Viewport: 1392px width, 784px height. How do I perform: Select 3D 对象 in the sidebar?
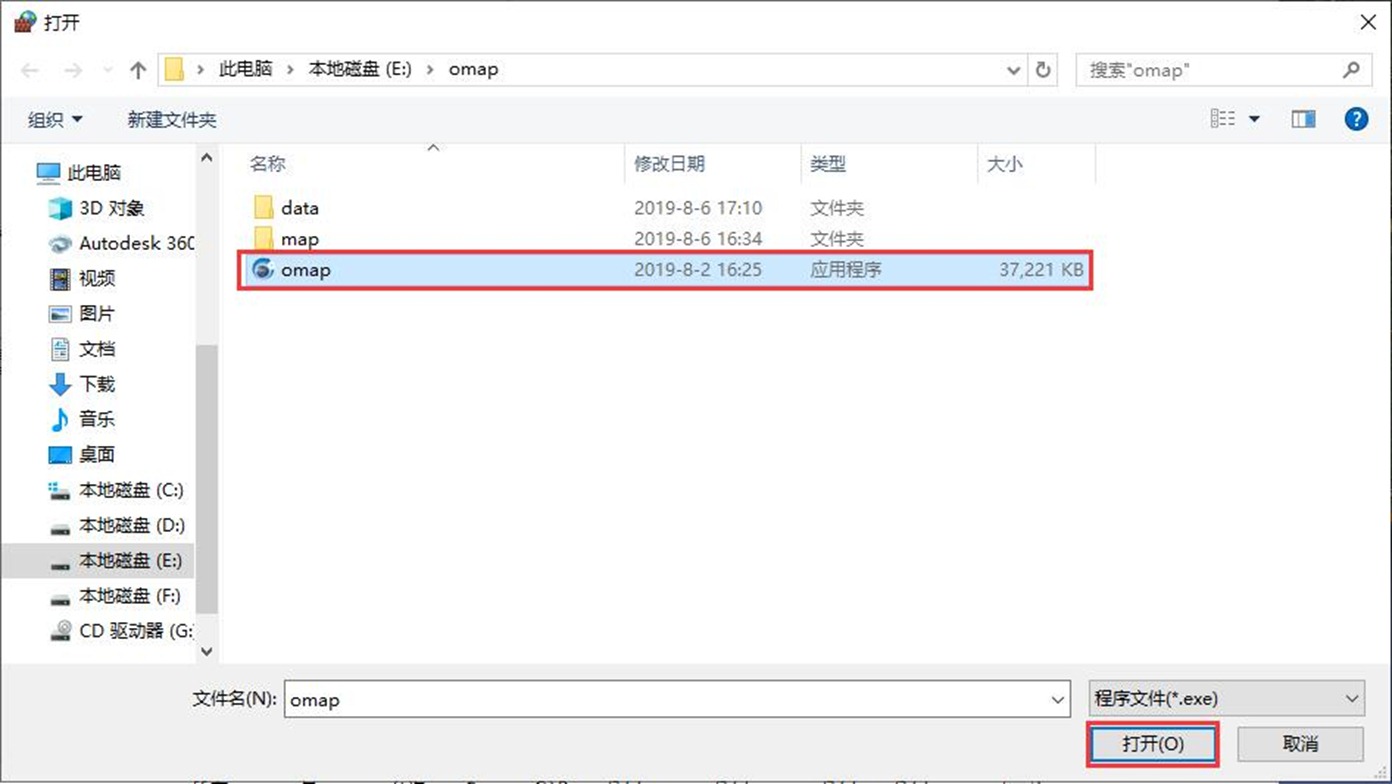[x=111, y=208]
